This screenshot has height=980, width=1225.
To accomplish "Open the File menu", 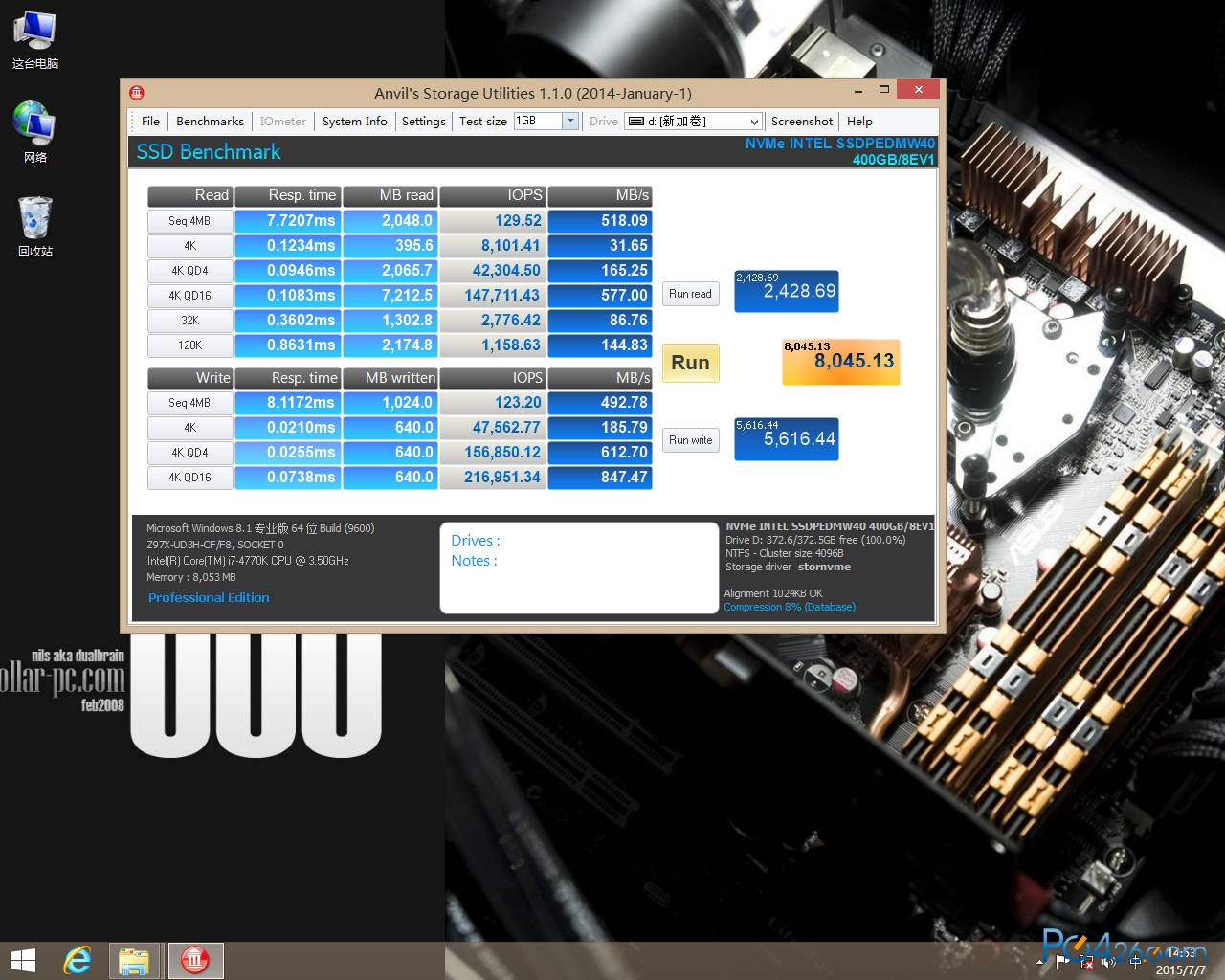I will [x=150, y=122].
